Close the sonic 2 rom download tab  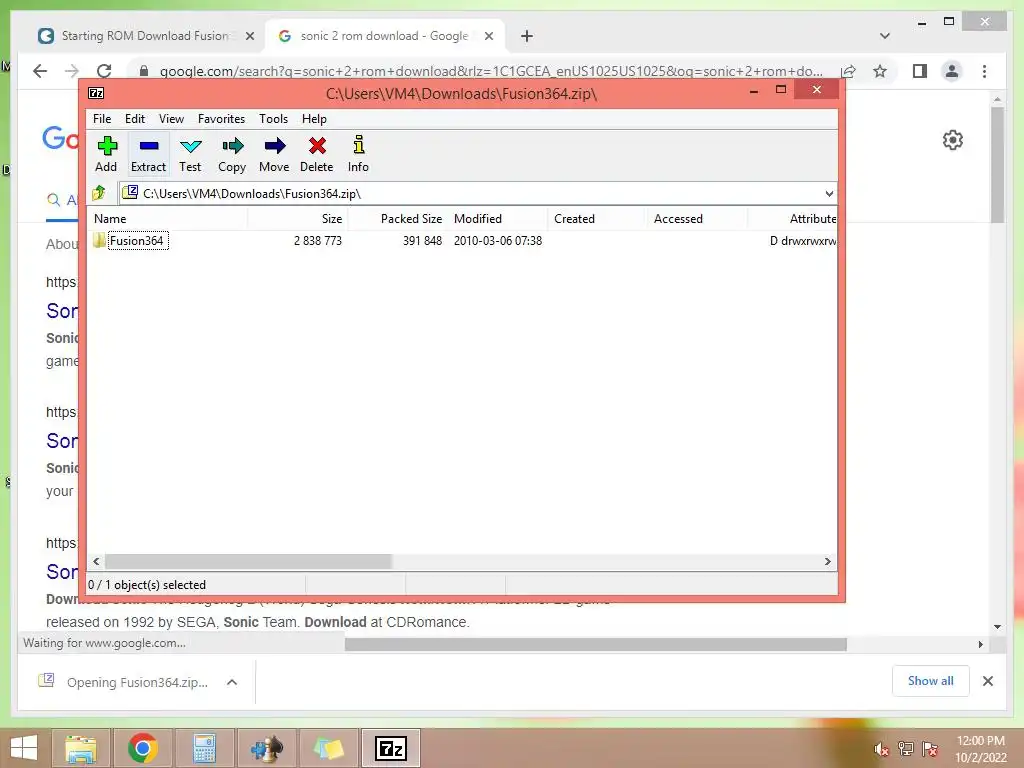(488, 37)
